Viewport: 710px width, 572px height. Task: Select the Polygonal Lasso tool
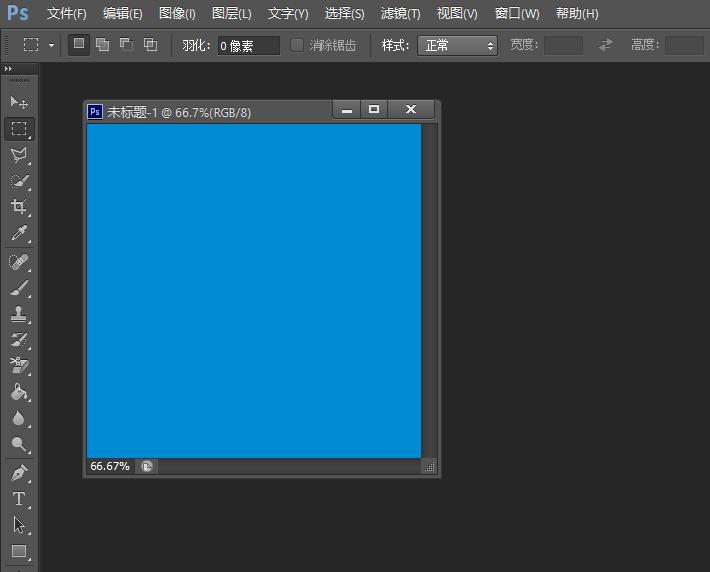19,155
